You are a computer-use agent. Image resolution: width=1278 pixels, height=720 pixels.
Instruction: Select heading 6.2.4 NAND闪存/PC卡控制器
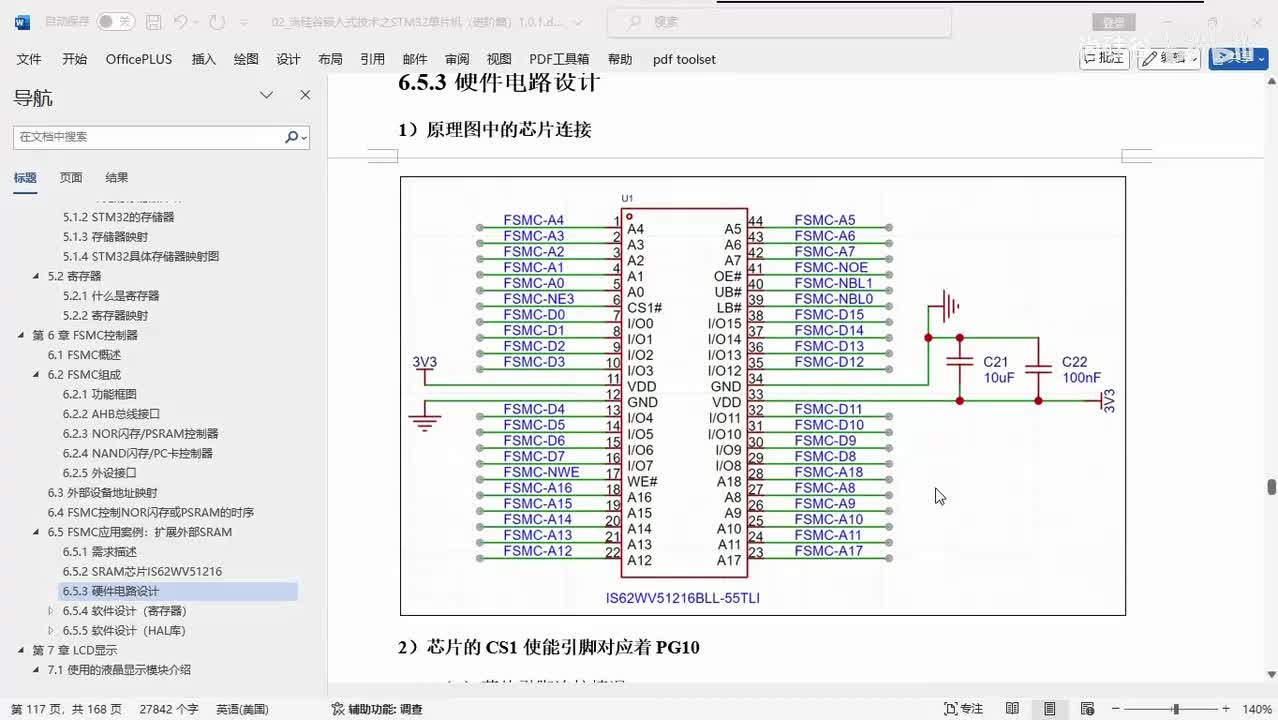(x=138, y=453)
